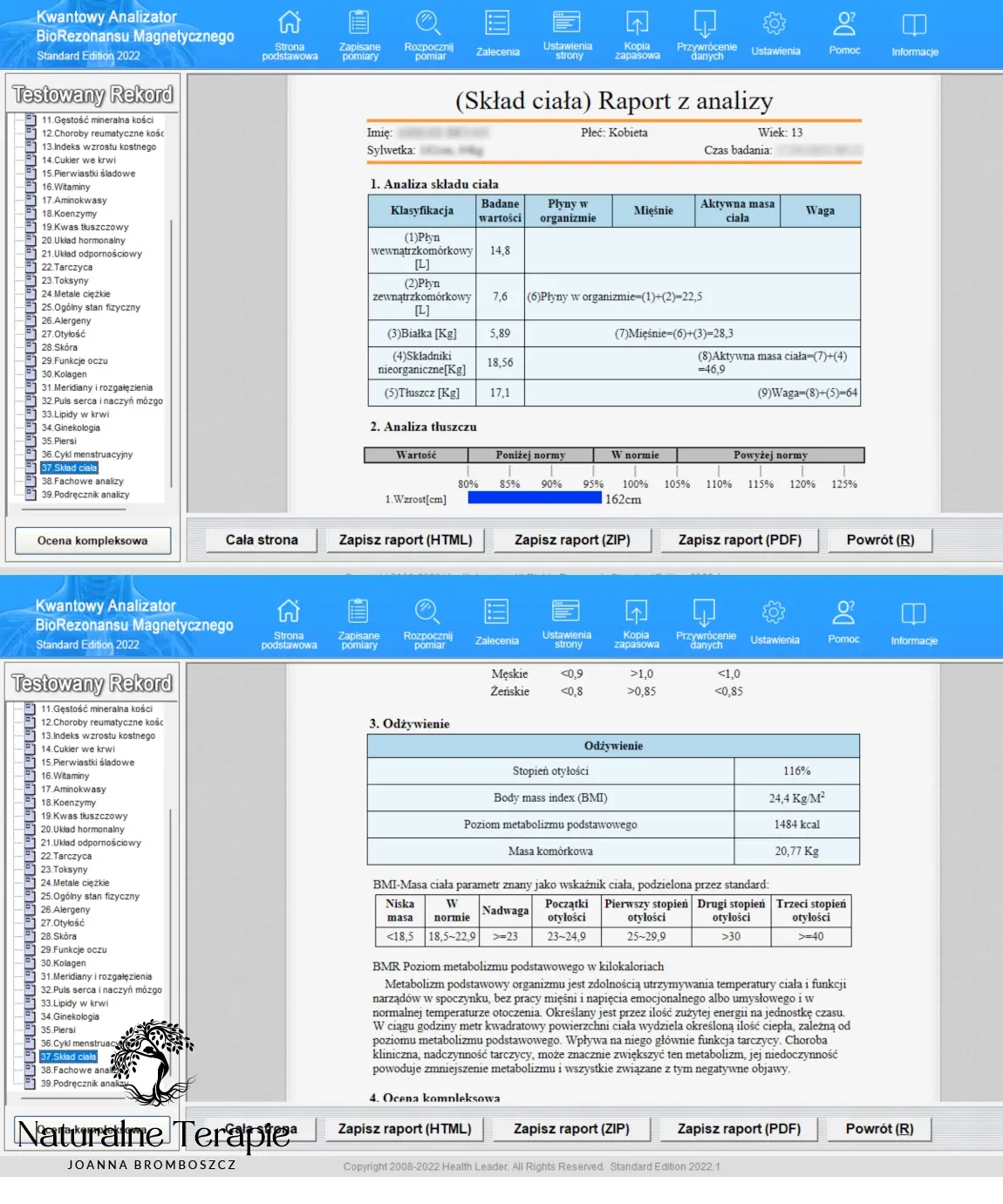Select 28.Skóra in the lower tree
1003x1204 pixels.
pyautogui.click(x=58, y=936)
